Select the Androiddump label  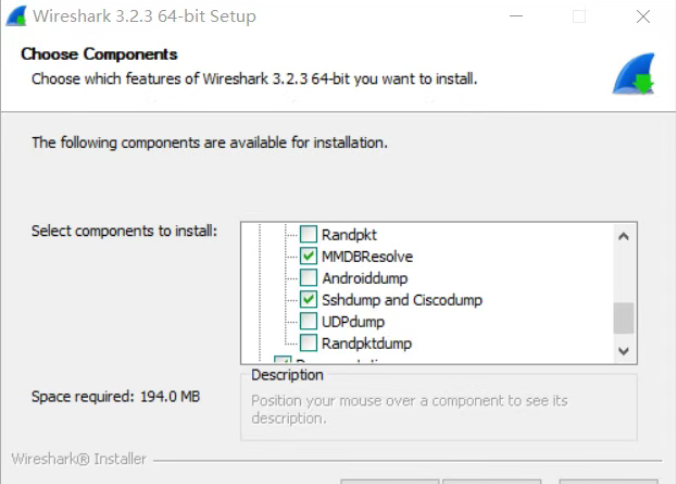tap(365, 278)
